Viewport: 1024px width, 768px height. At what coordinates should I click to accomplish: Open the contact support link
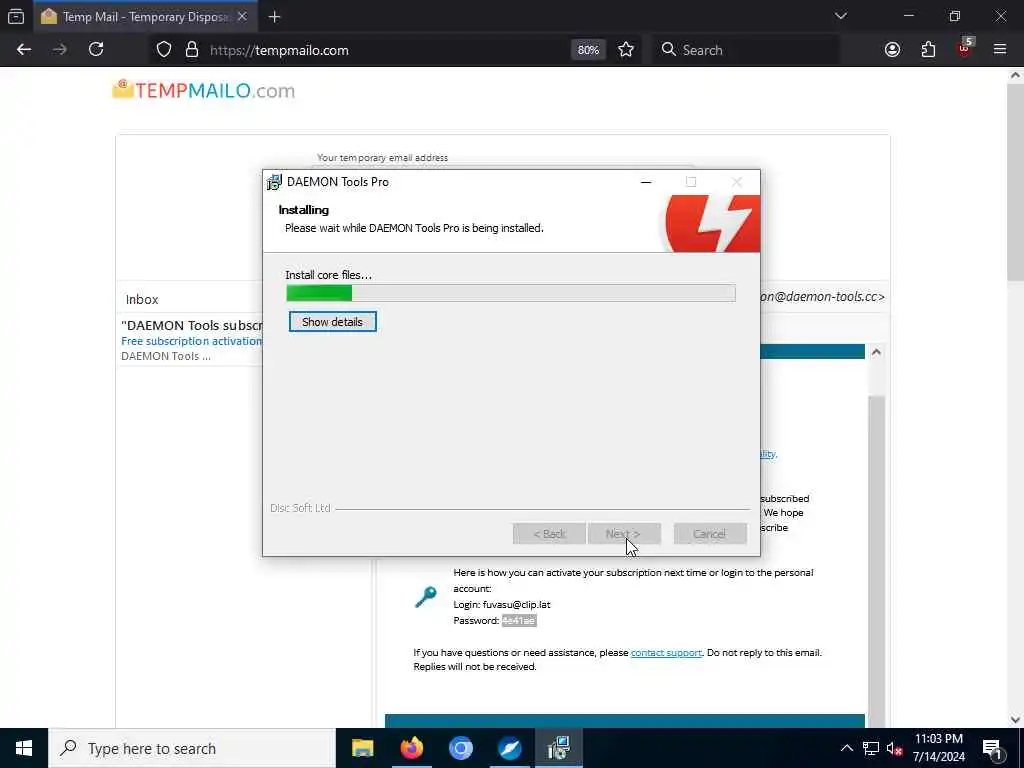point(666,652)
